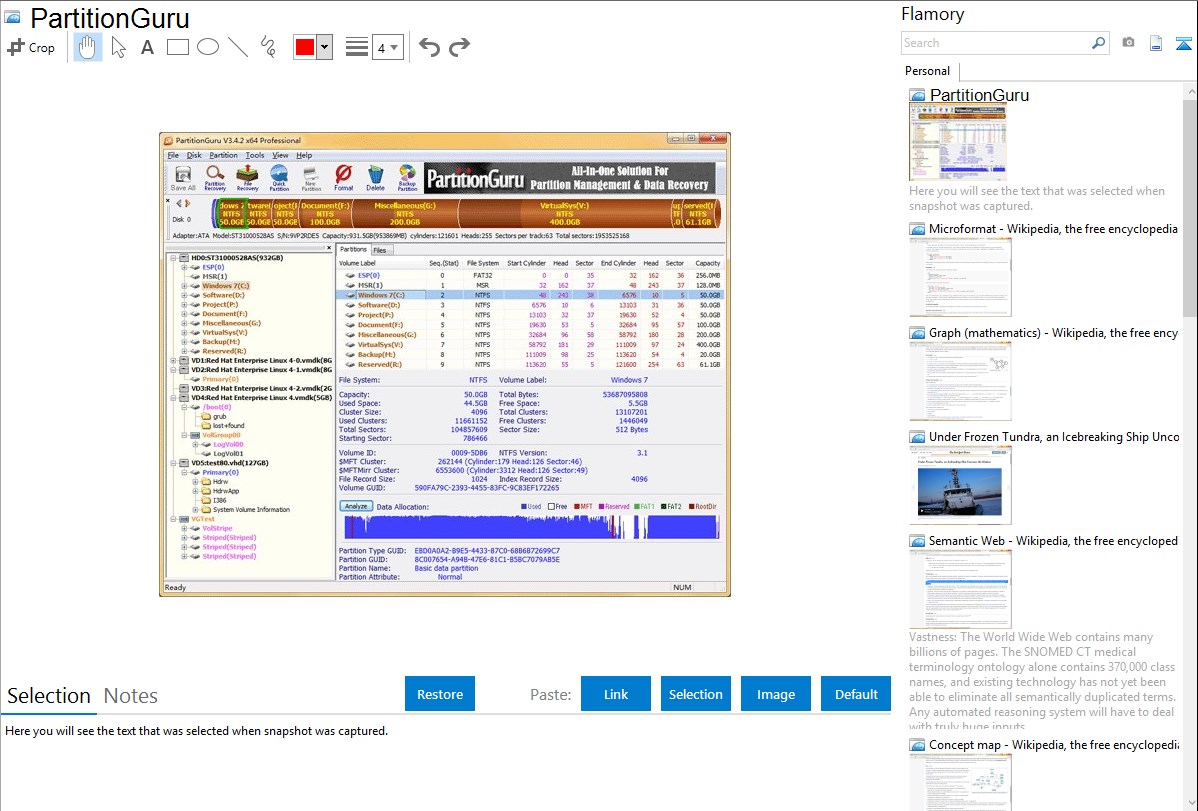Screen dimensions: 1198x811
Task: Open the Concept map snapshot thumbnail
Action: 960,782
